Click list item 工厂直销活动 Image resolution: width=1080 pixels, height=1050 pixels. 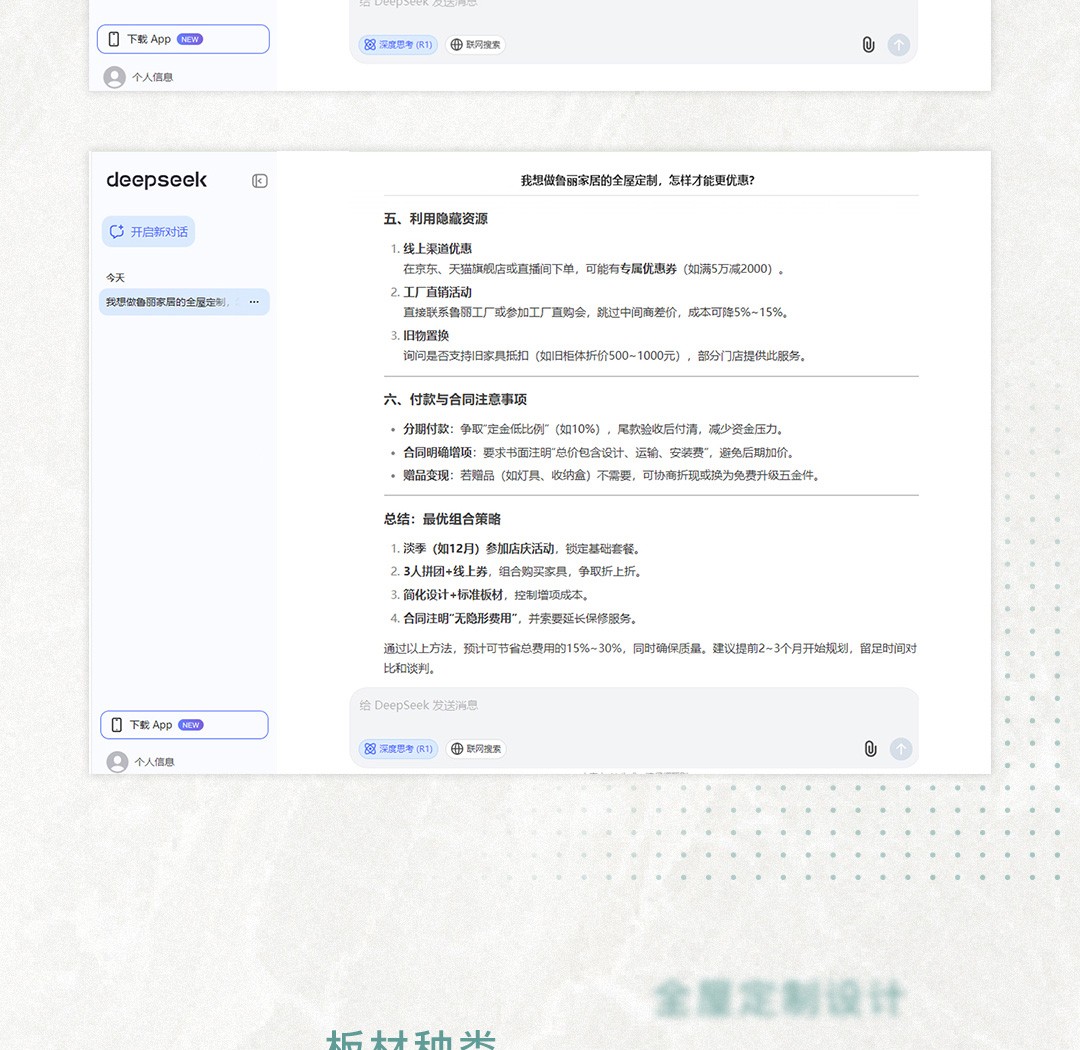[437, 292]
